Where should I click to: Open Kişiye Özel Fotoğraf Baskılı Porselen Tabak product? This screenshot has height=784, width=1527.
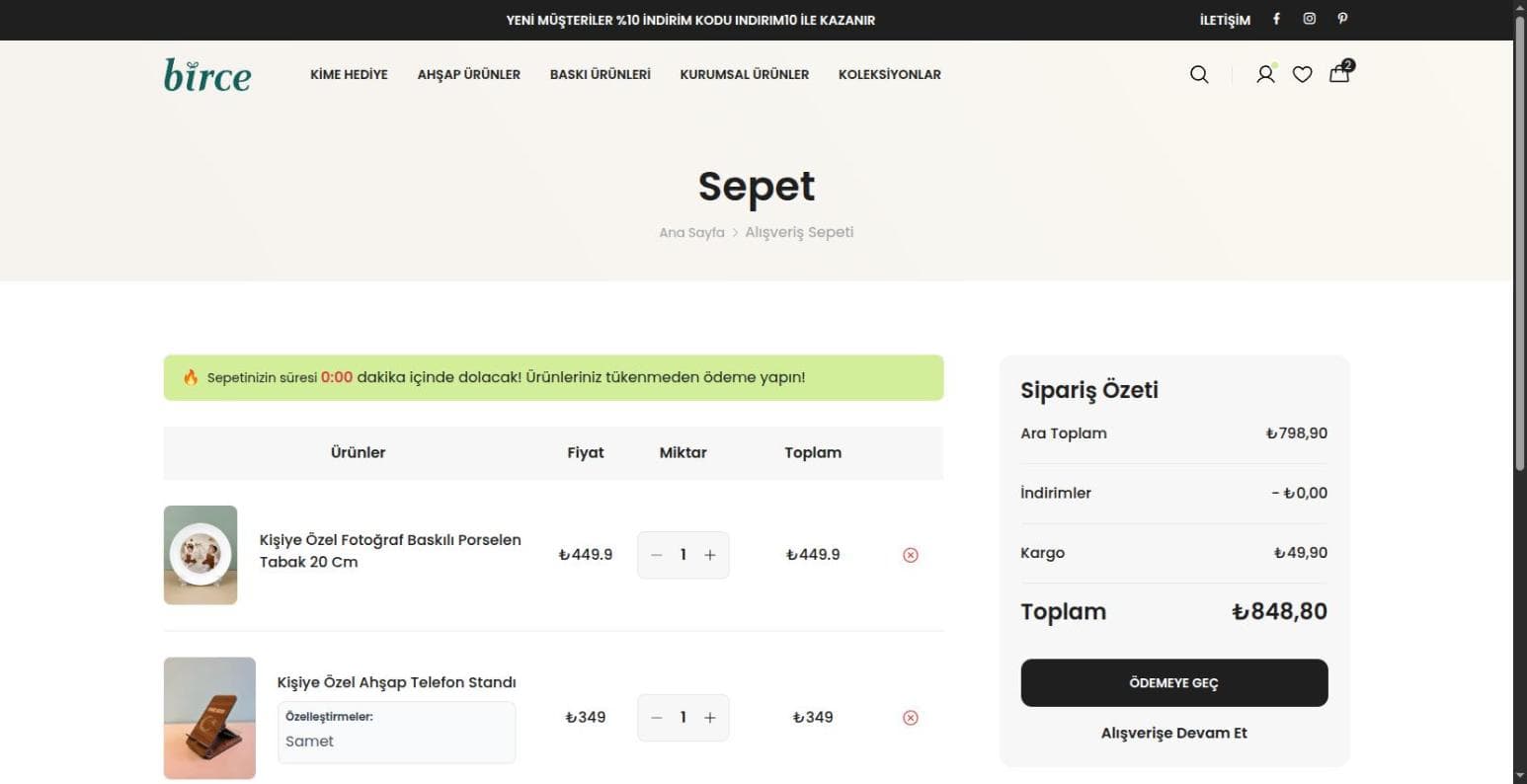click(390, 551)
